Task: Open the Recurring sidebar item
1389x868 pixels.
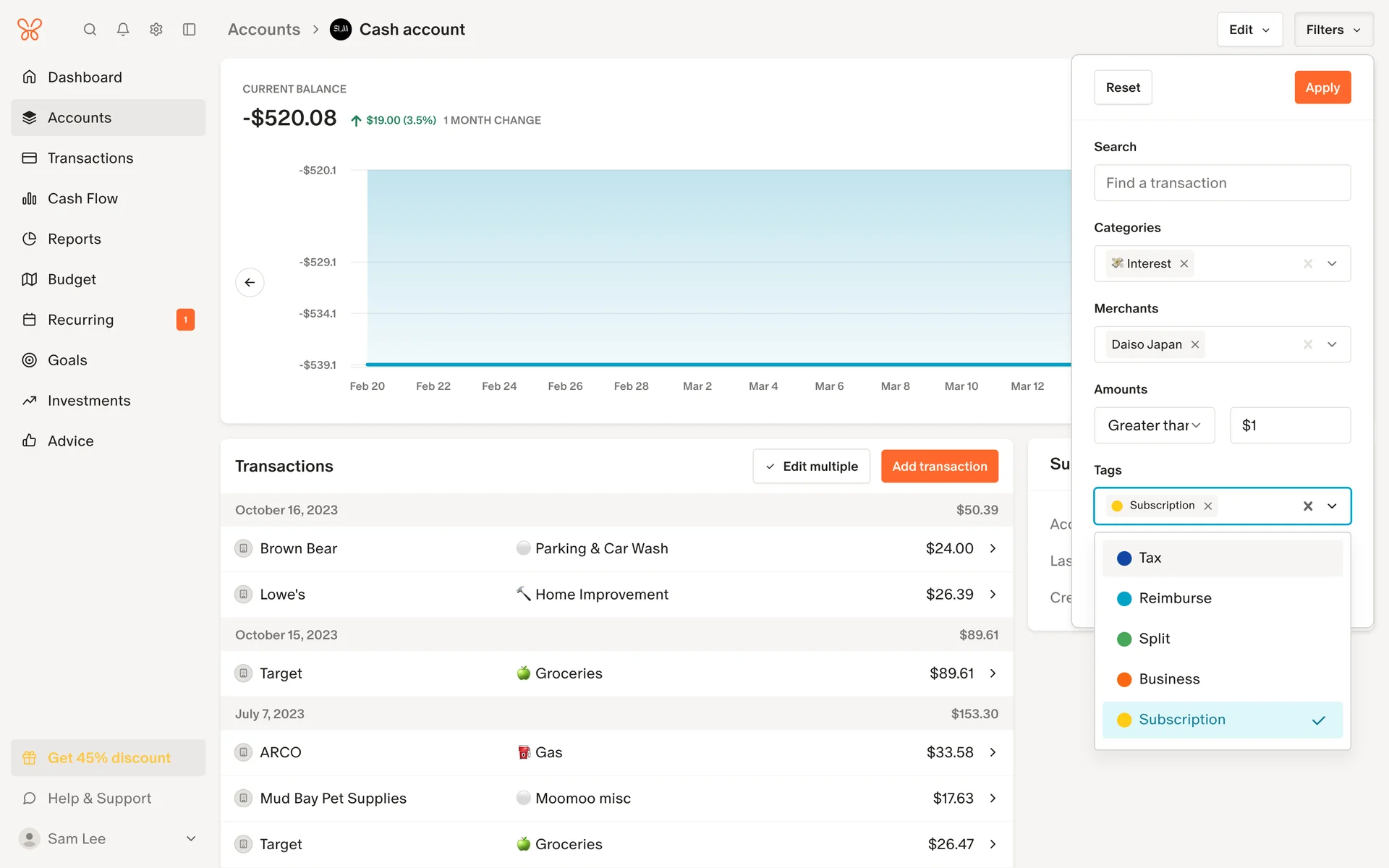Action: pyautogui.click(x=80, y=320)
